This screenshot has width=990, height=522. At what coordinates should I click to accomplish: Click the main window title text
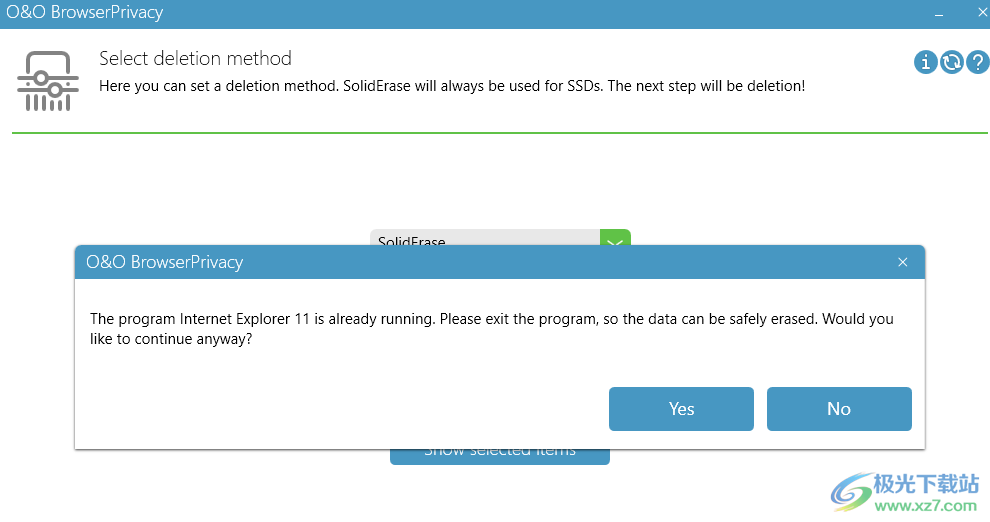point(84,13)
